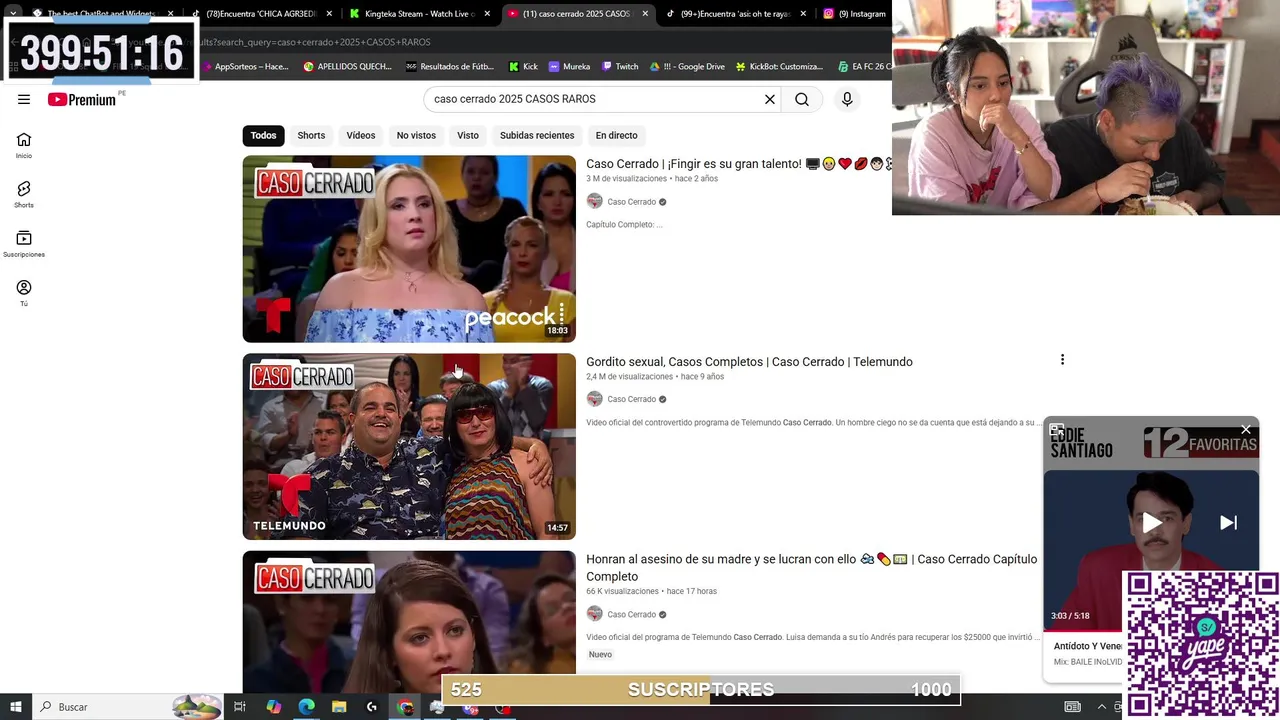Start voice search with the microphone
This screenshot has width=1280, height=720.
847,99
